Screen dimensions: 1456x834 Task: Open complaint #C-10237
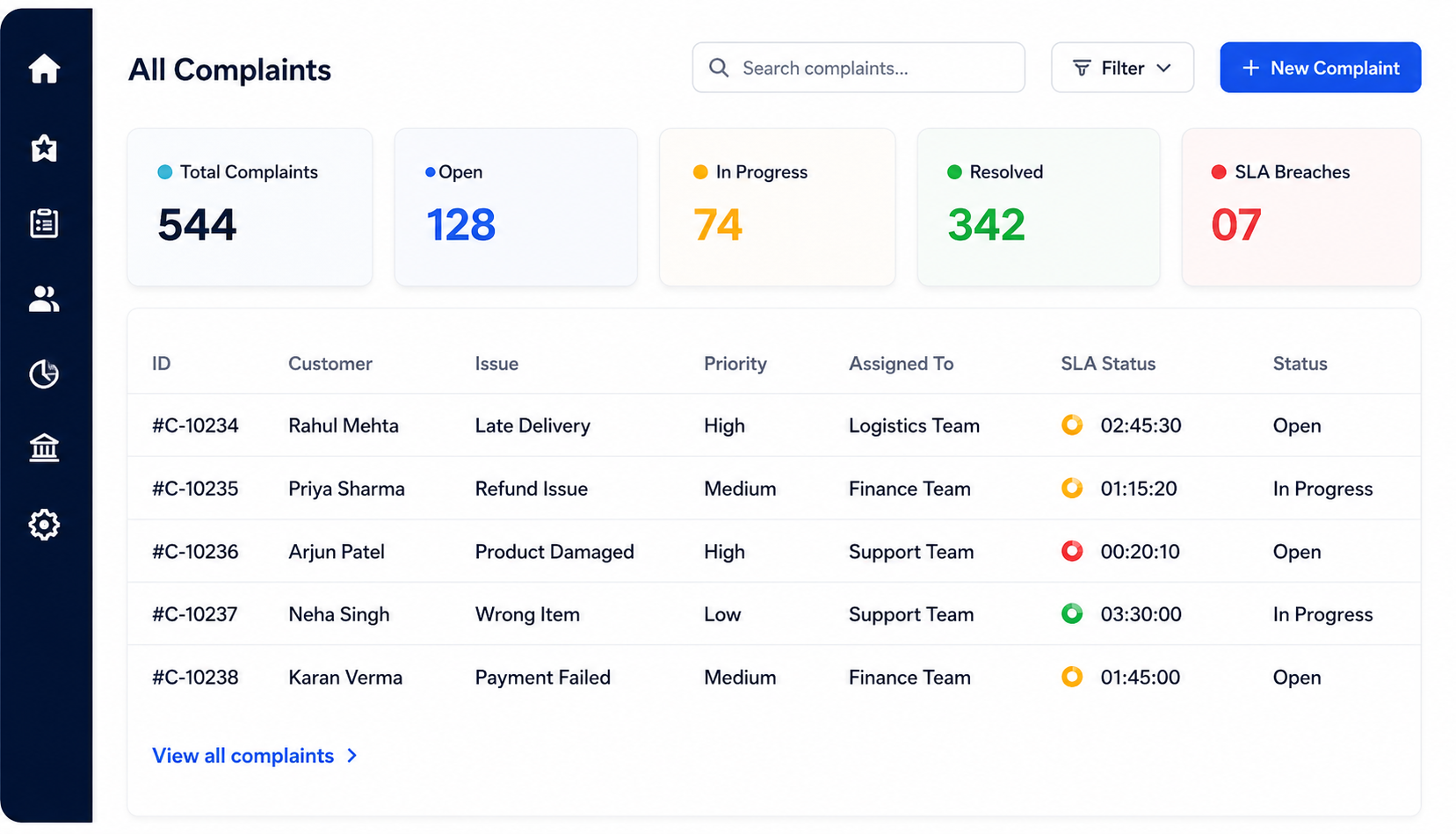195,614
